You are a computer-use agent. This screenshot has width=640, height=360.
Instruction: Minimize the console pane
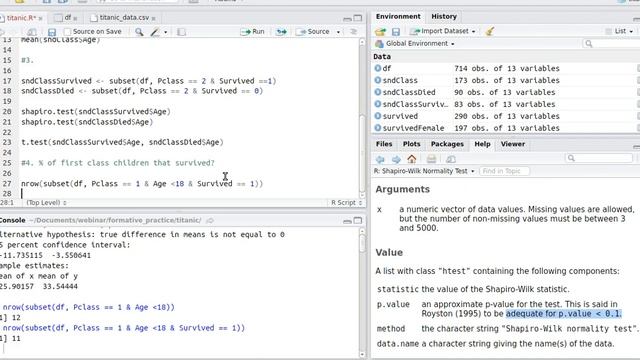coord(347,221)
